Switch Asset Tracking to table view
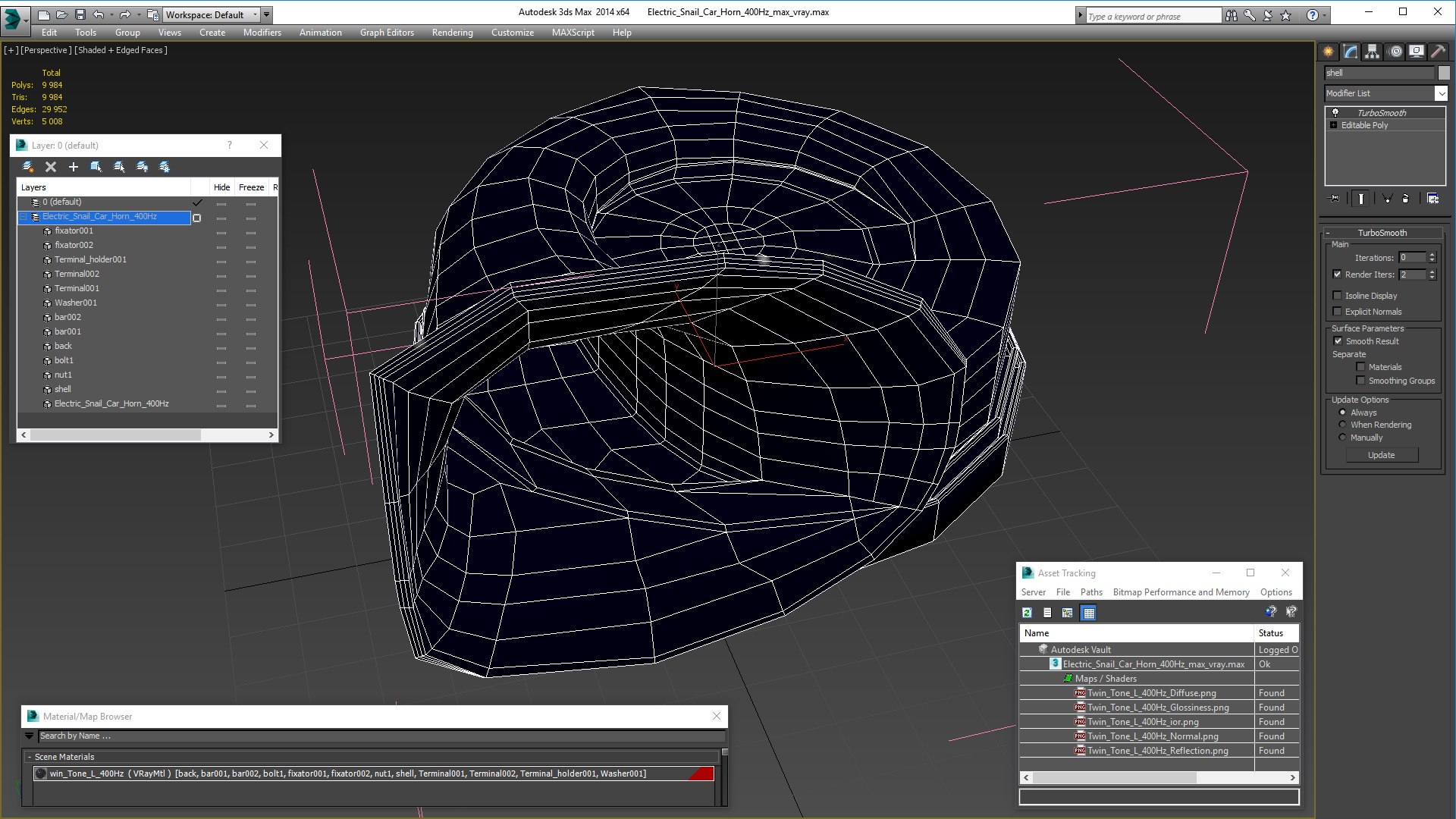Screen dimensions: 1456x819 [1089, 613]
